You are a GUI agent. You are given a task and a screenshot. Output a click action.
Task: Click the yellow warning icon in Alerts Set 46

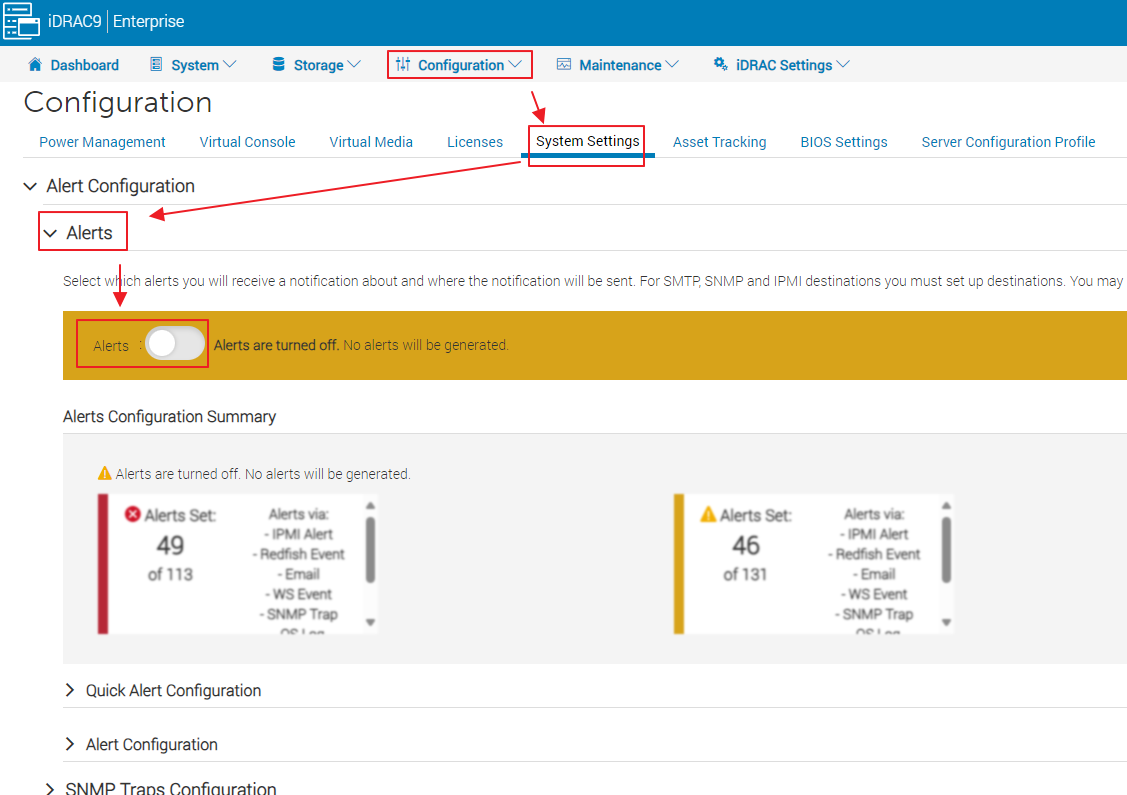click(708, 514)
